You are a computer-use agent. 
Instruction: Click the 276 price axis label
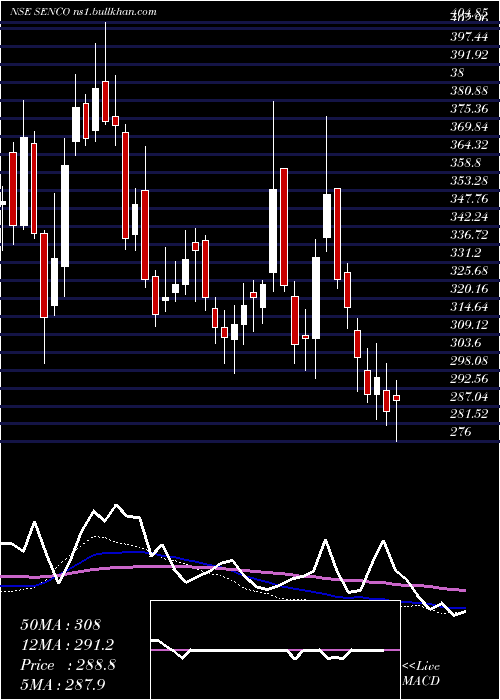click(x=461, y=432)
